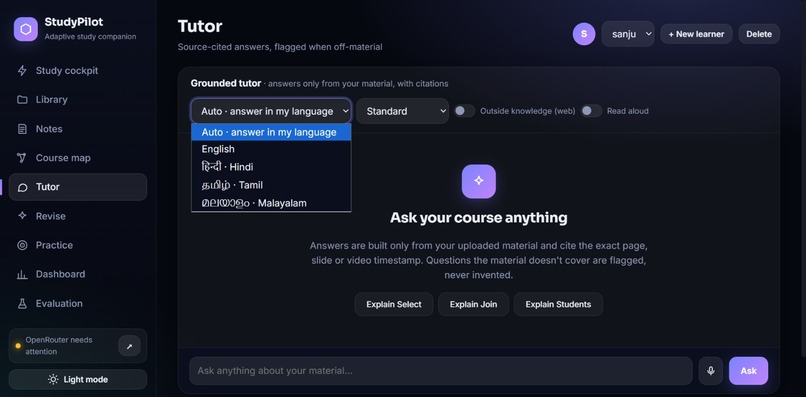Select Hindi from language list
806x397 pixels.
[271, 167]
